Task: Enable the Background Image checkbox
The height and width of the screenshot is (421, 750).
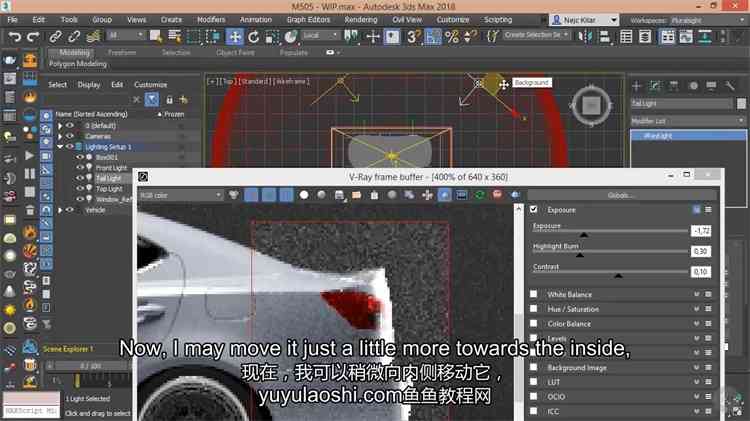Action: 534,367
